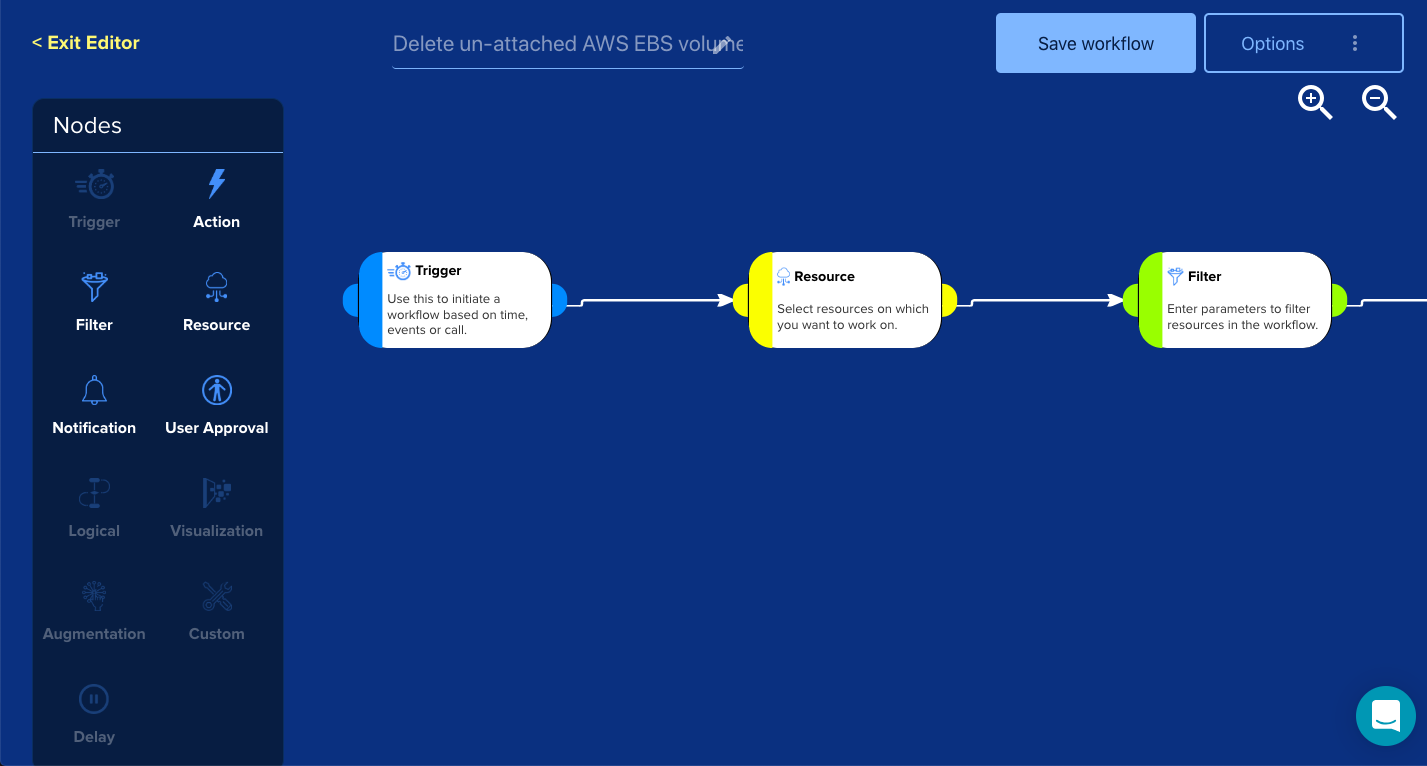
Task: Click the Trigger node's blue input connector
Action: click(x=351, y=300)
